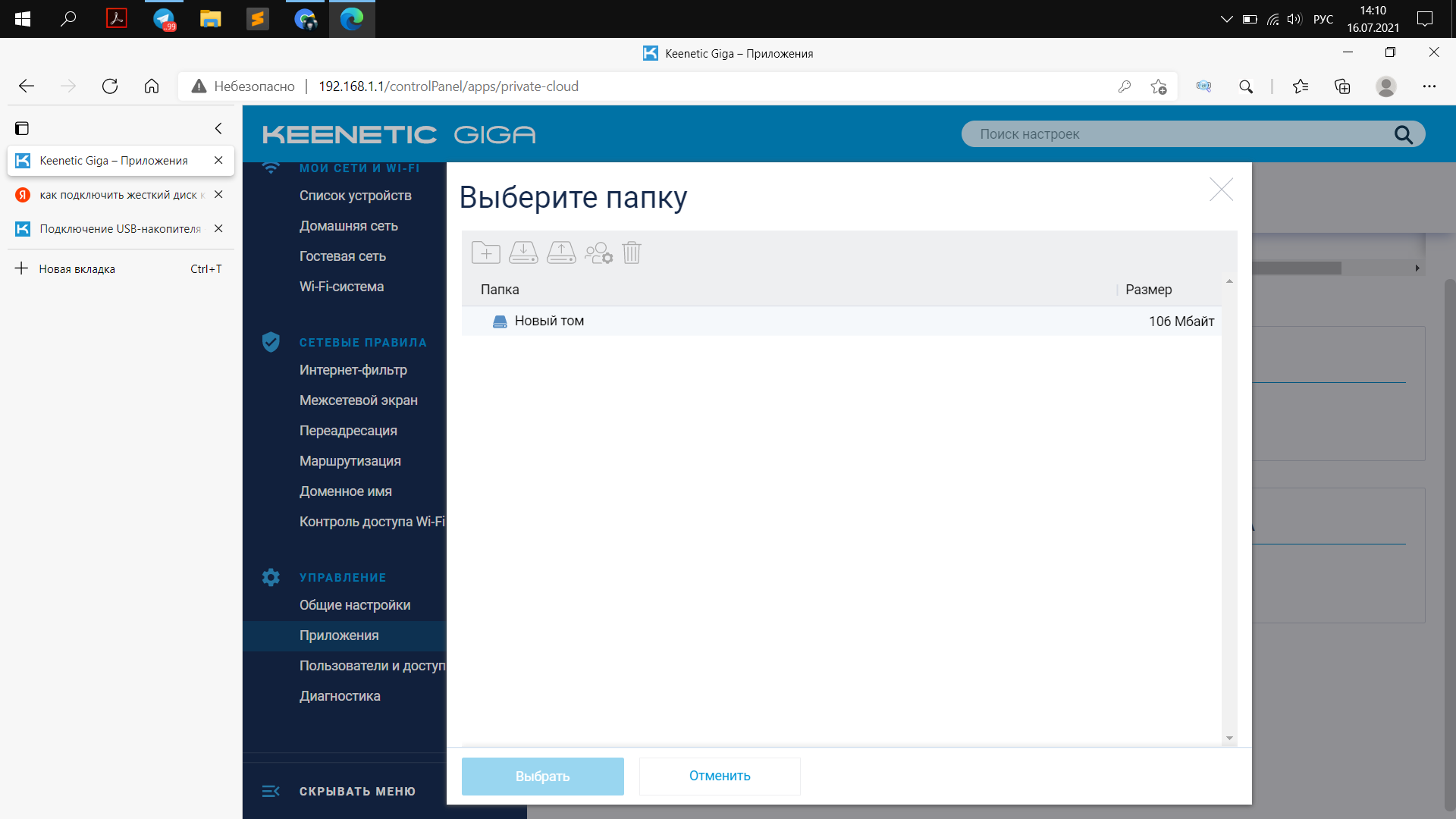This screenshot has width=1456, height=819.
Task: Open Приложения menu item
Action: 338,635
